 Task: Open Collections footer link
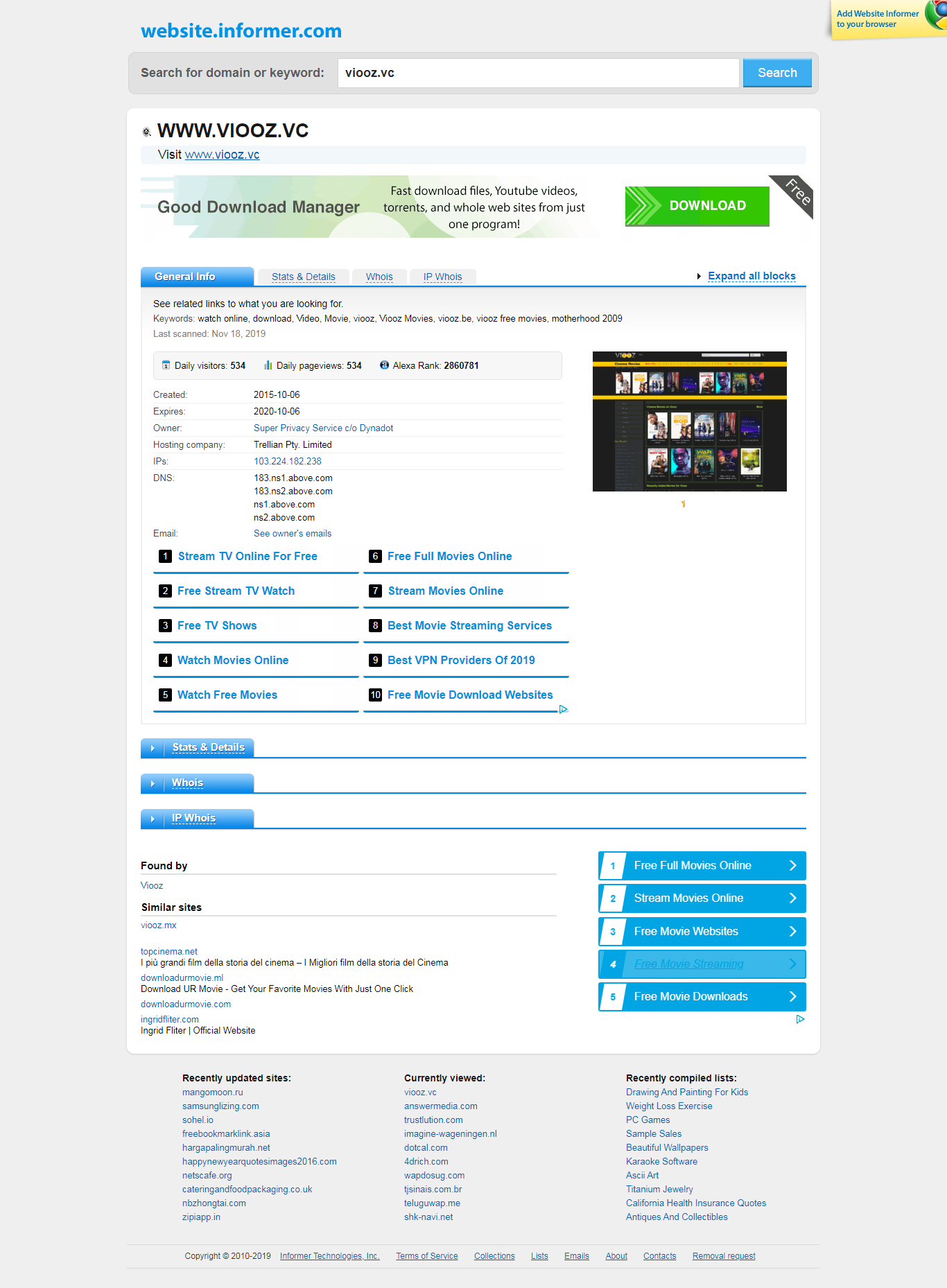point(494,1255)
